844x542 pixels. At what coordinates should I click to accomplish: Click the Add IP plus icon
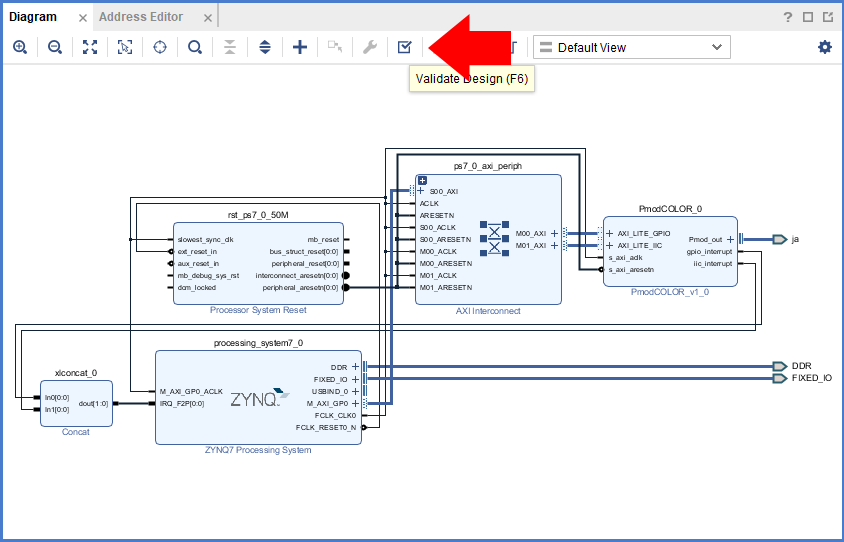point(300,47)
